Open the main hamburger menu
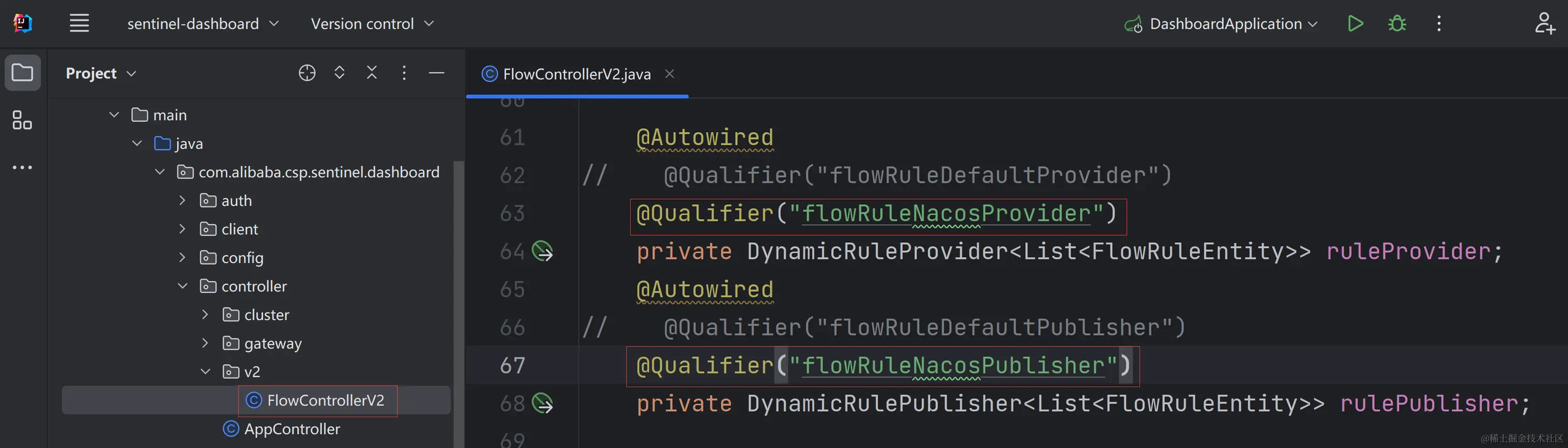Viewport: 1568px width, 448px height. pos(79,24)
